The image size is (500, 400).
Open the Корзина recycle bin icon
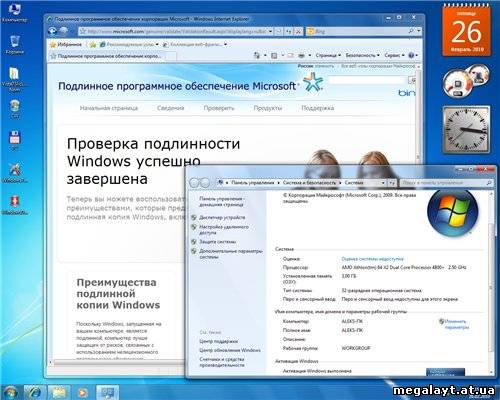click(15, 44)
